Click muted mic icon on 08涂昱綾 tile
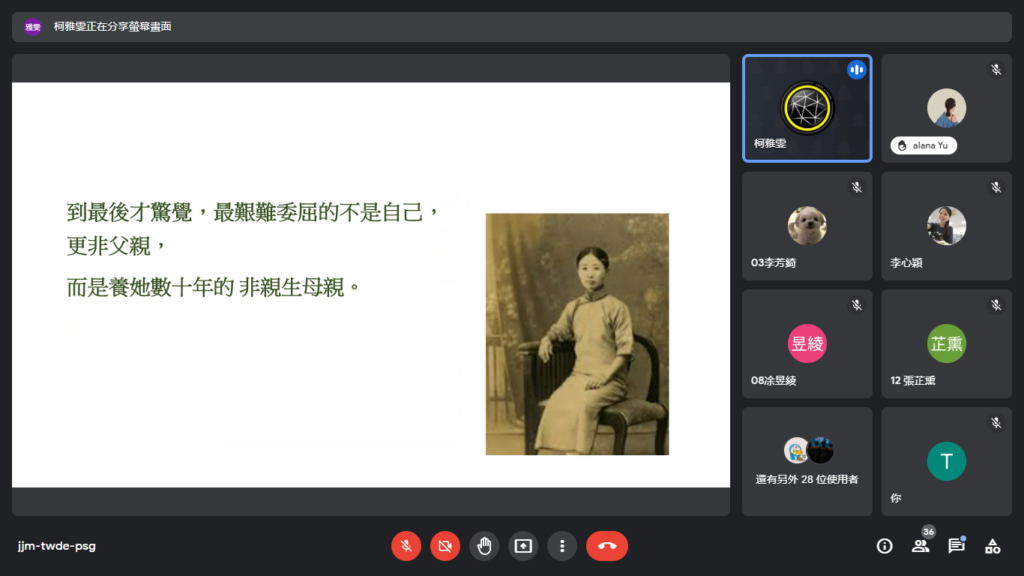The height and width of the screenshot is (576, 1024). [x=856, y=305]
